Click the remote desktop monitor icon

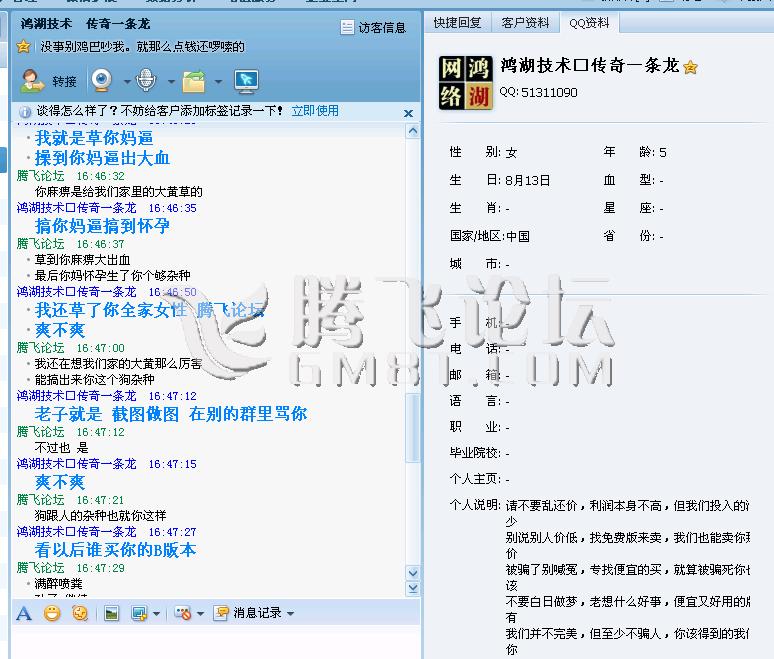click(x=246, y=82)
